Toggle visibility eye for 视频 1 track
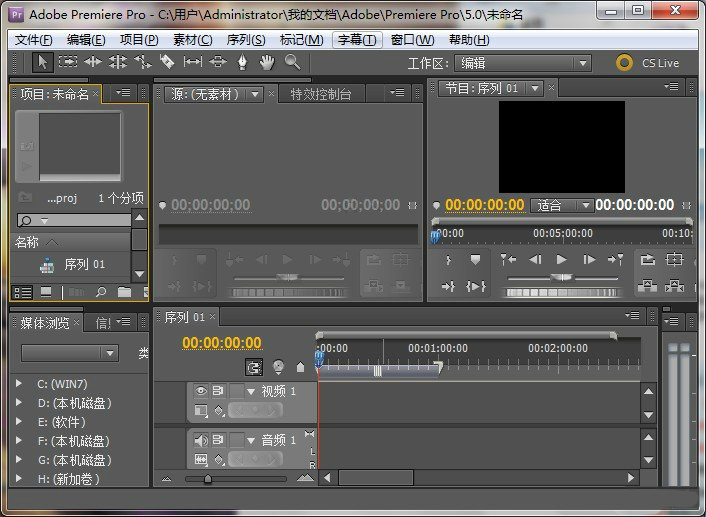706x517 pixels. pyautogui.click(x=201, y=391)
